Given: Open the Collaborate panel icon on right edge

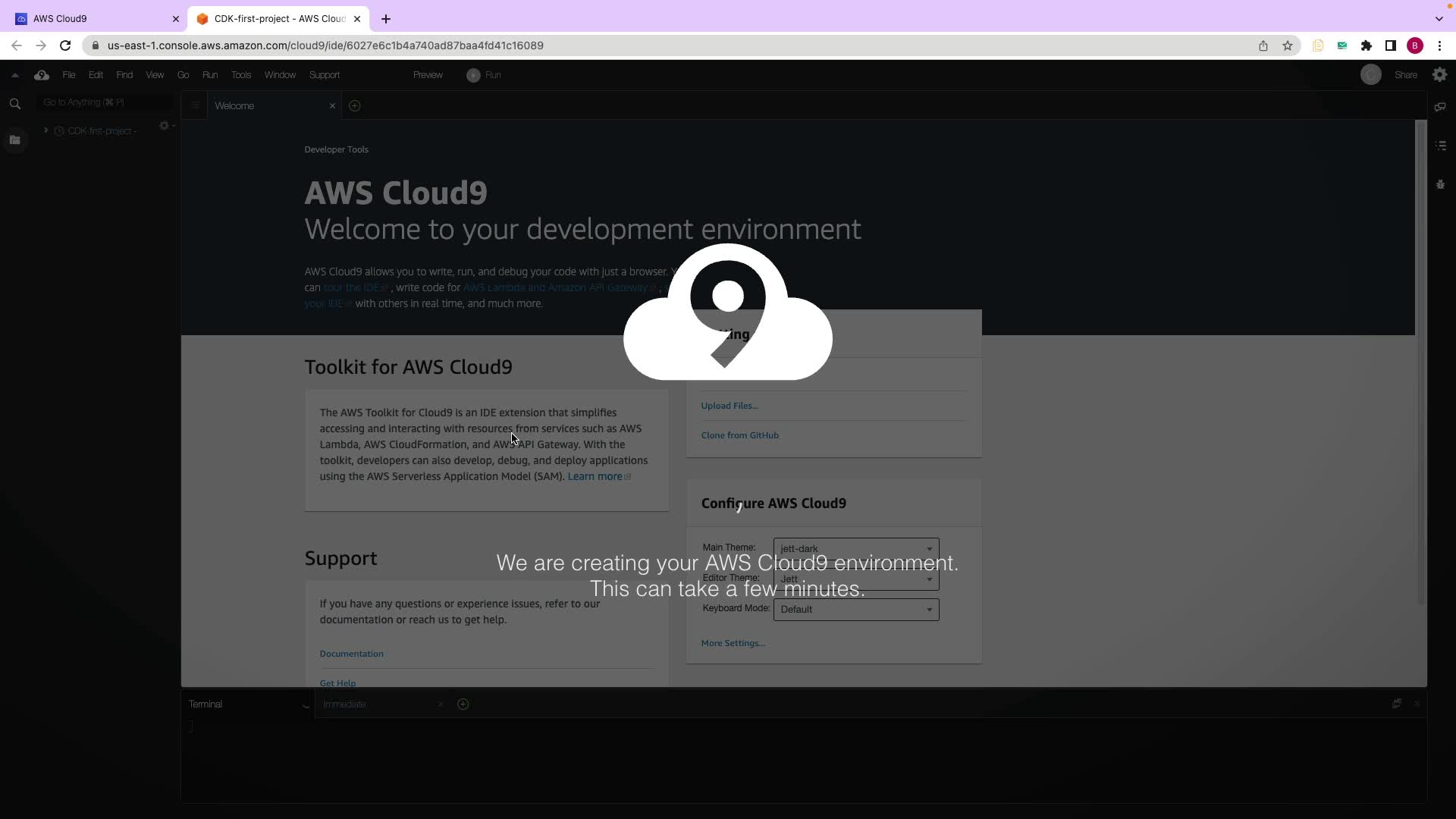Looking at the screenshot, I should tap(1440, 107).
